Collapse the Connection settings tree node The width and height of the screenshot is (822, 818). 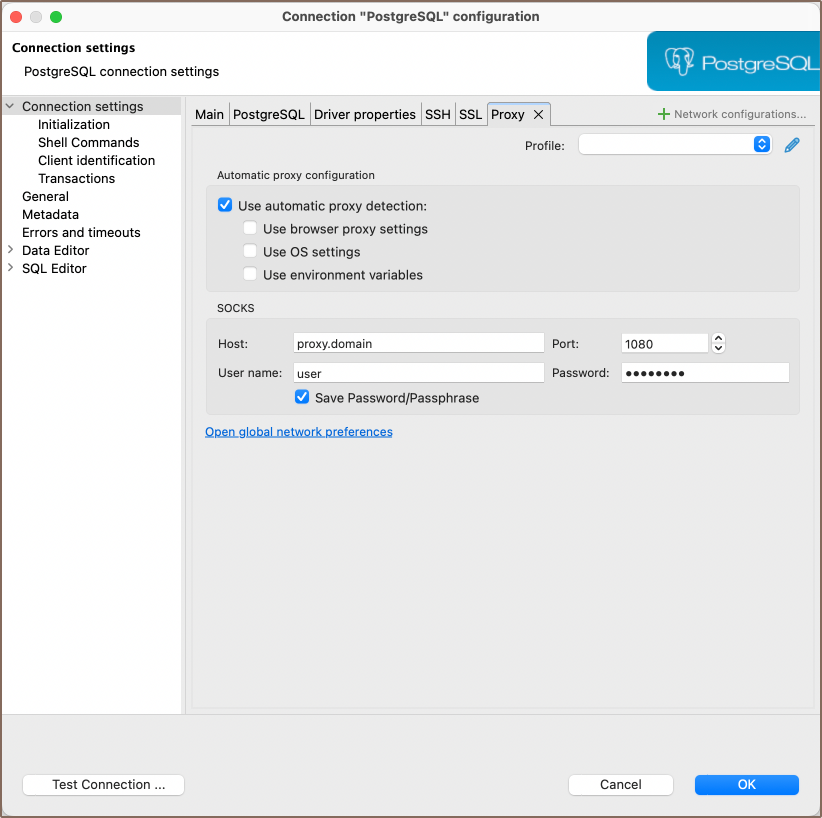11,106
